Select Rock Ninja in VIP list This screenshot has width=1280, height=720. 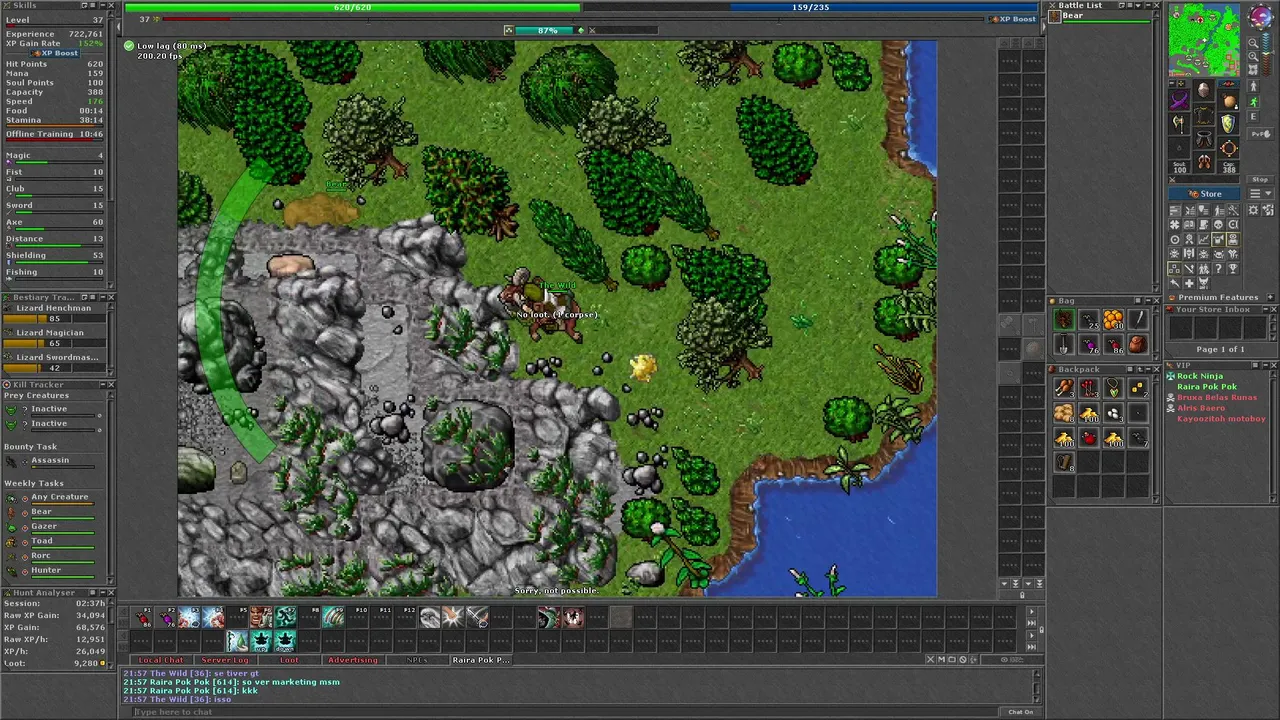tap(1199, 376)
